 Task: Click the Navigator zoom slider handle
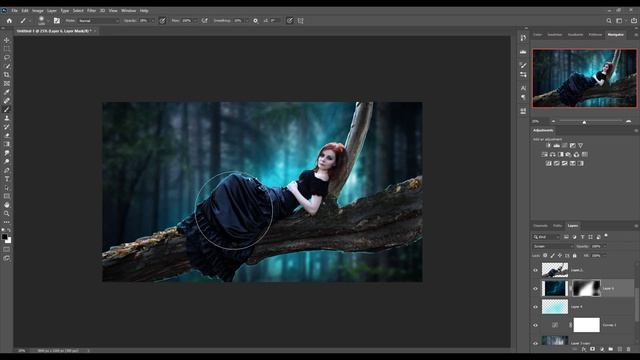click(584, 122)
